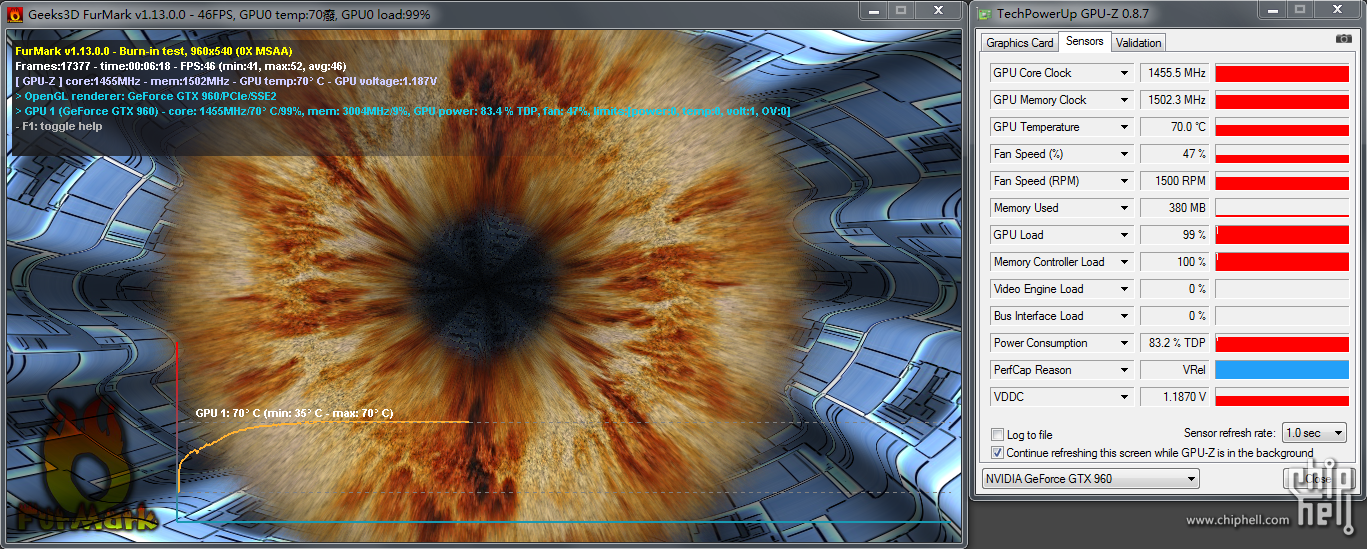Click the 47 % fan speed value
The height and width of the screenshot is (549, 1367).
(x=1175, y=154)
